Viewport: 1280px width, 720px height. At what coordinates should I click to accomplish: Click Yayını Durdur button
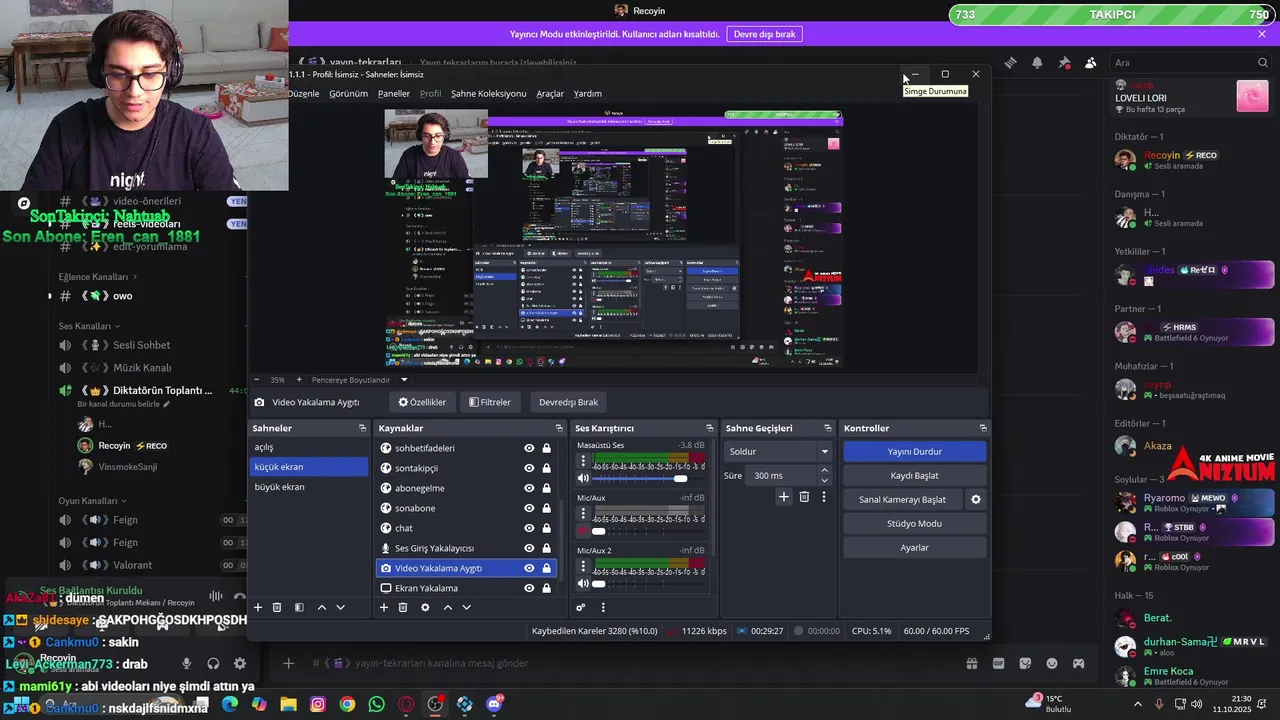(914, 452)
